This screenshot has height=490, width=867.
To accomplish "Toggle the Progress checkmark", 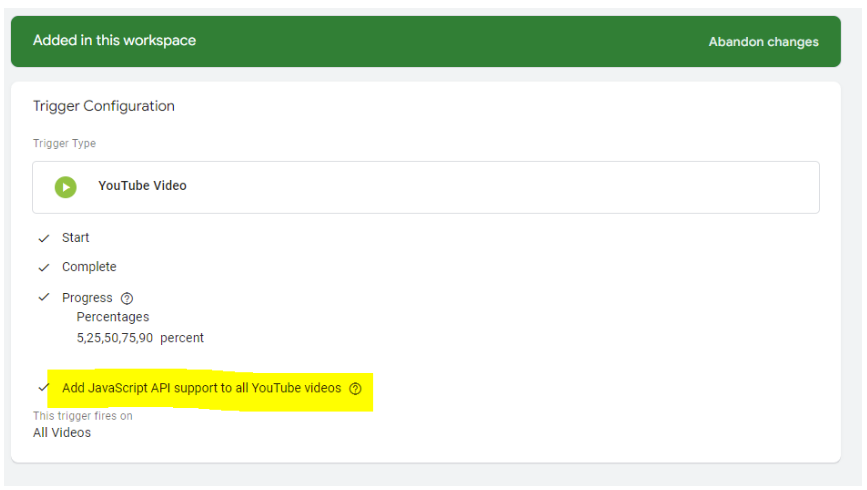I will click(x=44, y=298).
